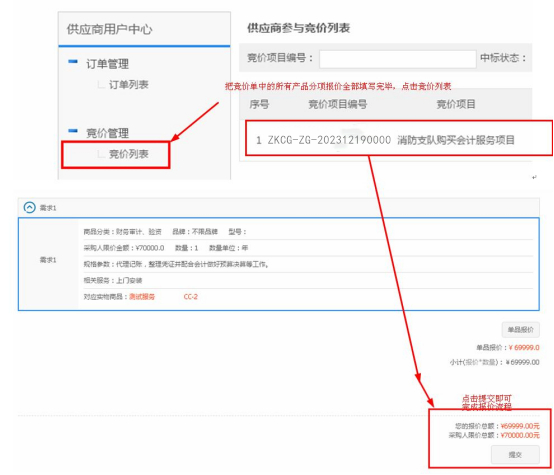Click the 相关服务：上门安装 line
Screen dimensions: 554x475
click(x=113, y=281)
